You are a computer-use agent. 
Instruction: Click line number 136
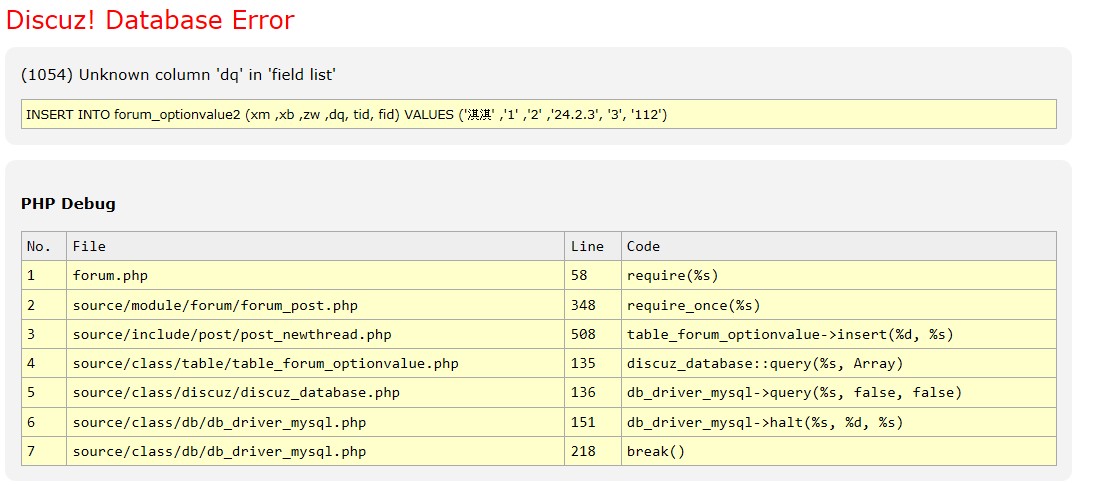[593, 393]
